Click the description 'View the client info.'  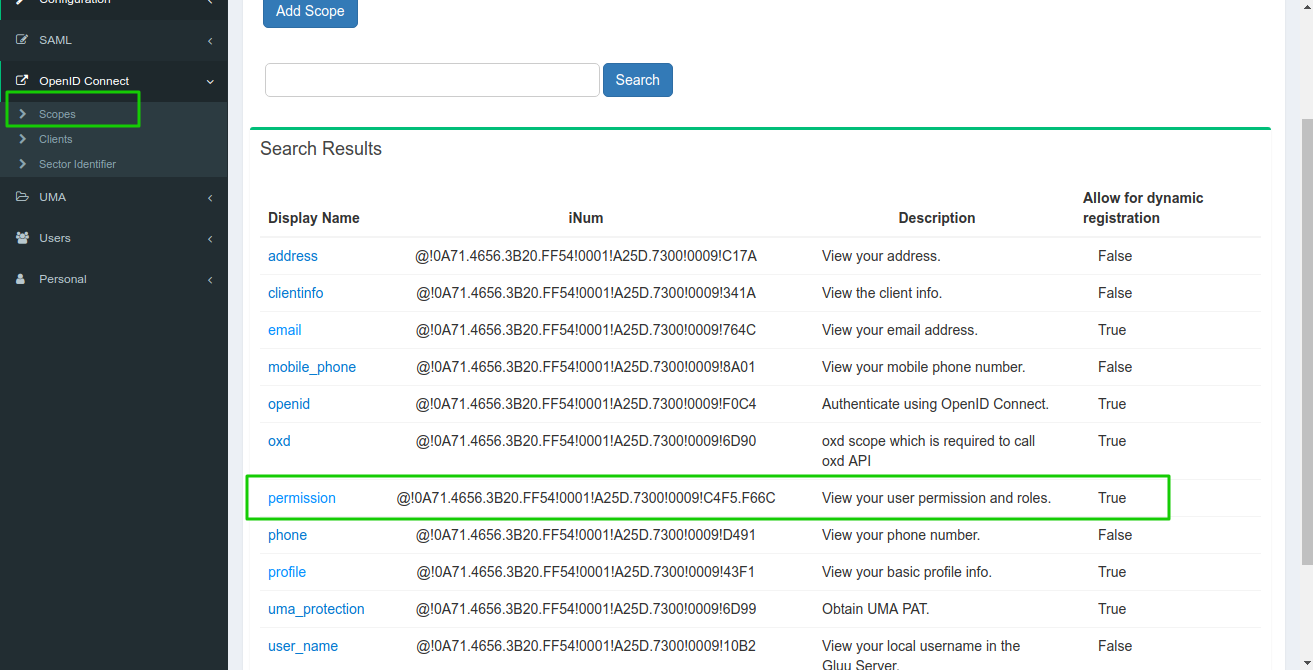(x=882, y=293)
